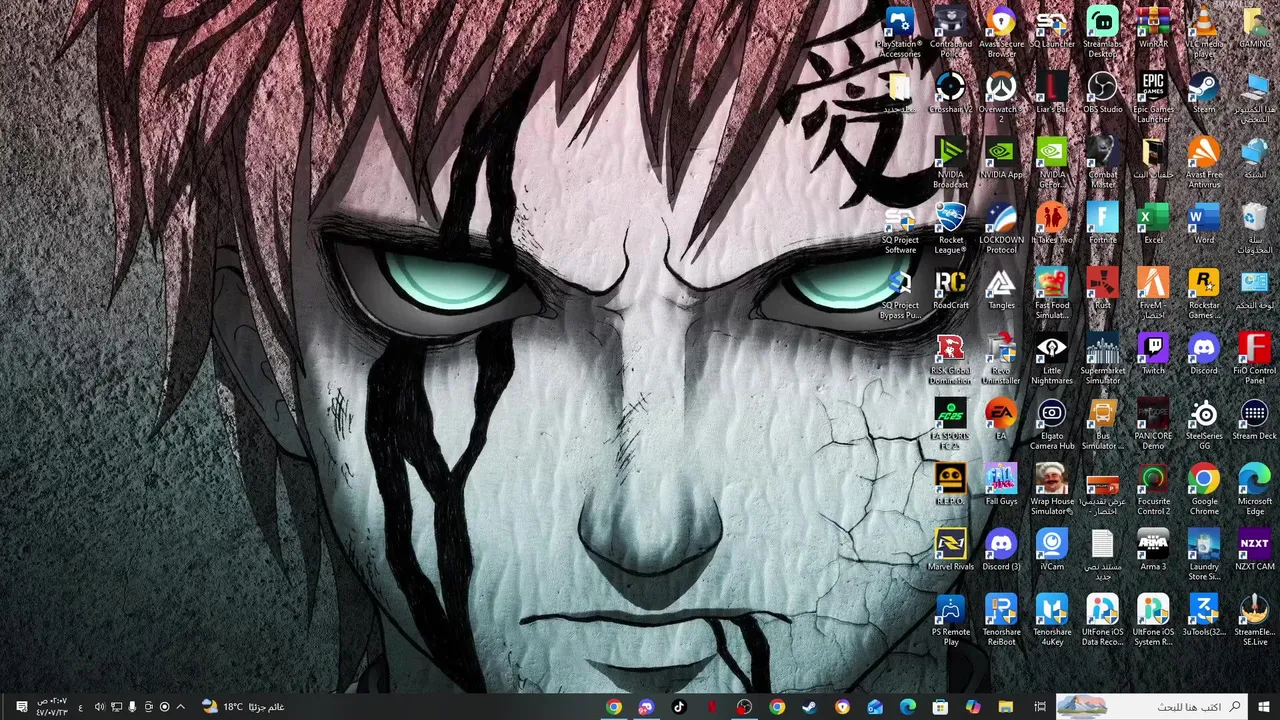Launch Arma 3

(1153, 551)
